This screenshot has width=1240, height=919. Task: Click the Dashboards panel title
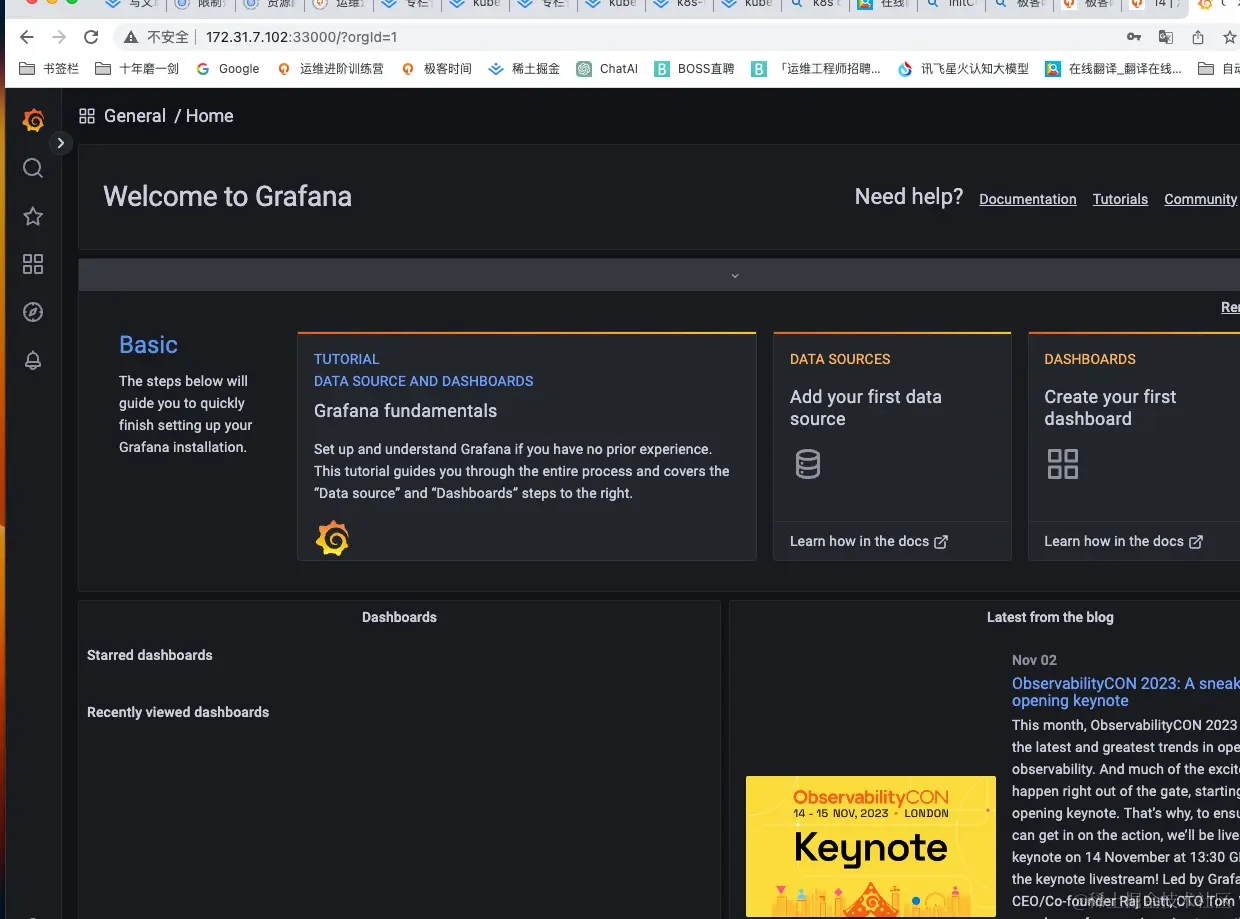click(x=399, y=617)
